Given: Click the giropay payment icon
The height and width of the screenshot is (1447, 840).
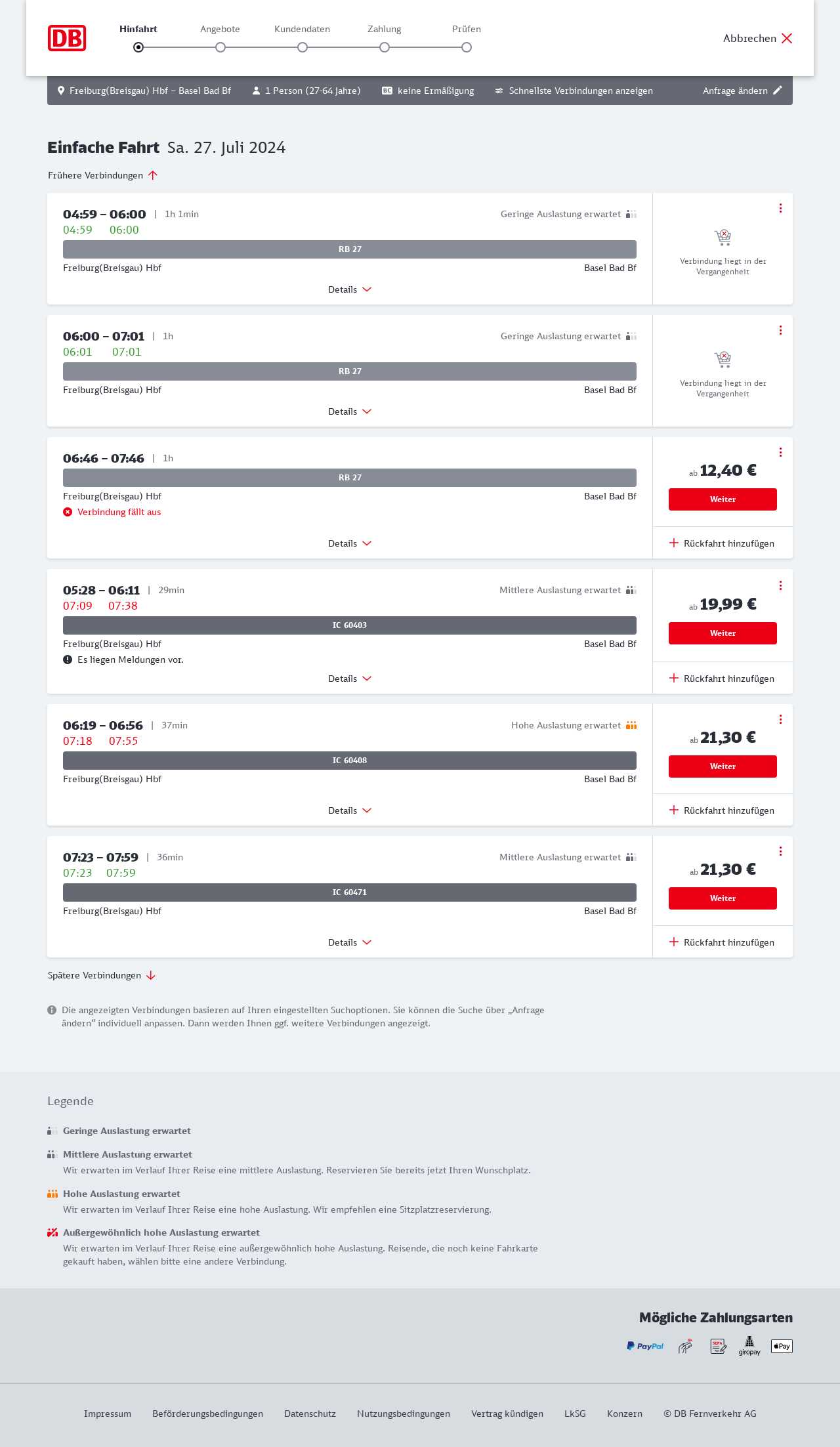Looking at the screenshot, I should pos(749,1346).
